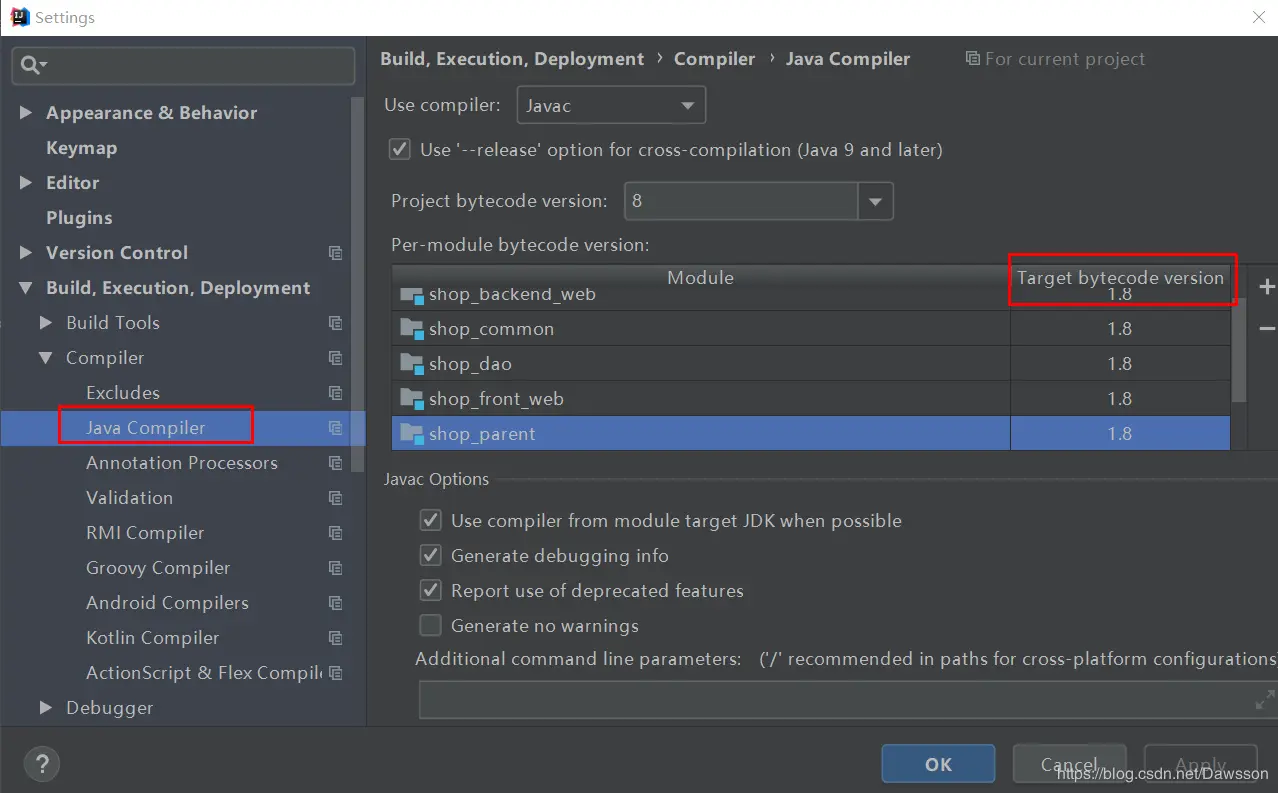Open the 'Project bytecode version' dropdown
Image resolution: width=1278 pixels, height=793 pixels.
pyautogui.click(x=876, y=201)
